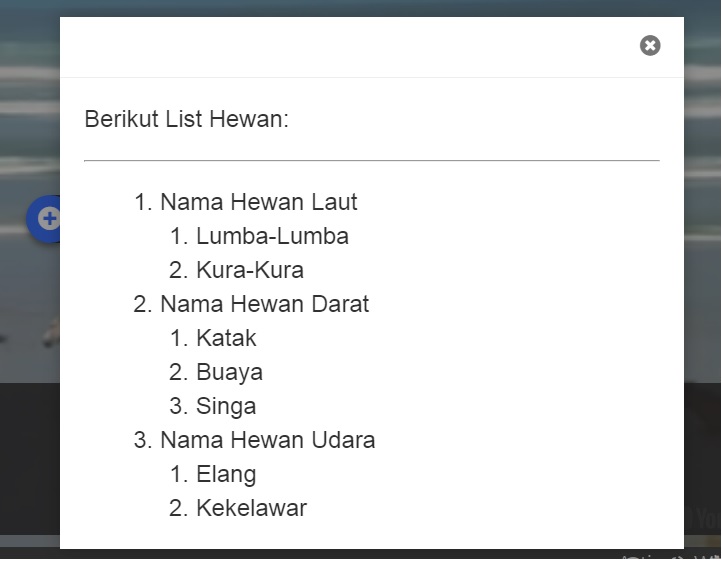The height and width of the screenshot is (561, 722).
Task: Click the number 3 before Nama Hewan Udara
Action: click(x=143, y=440)
